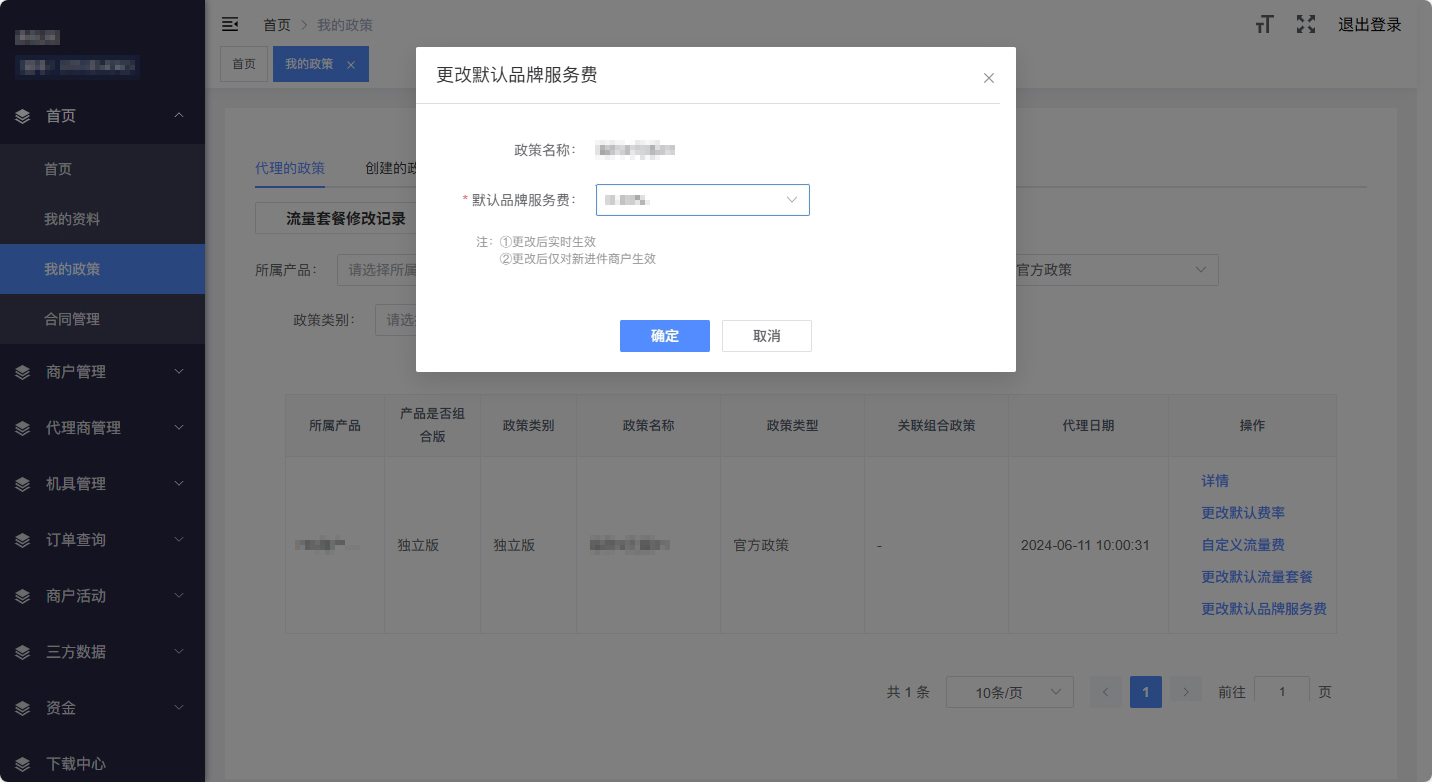Viewport: 1432px width, 782px height.
Task: Close the 我的政策 tab using its X
Action: point(351,65)
